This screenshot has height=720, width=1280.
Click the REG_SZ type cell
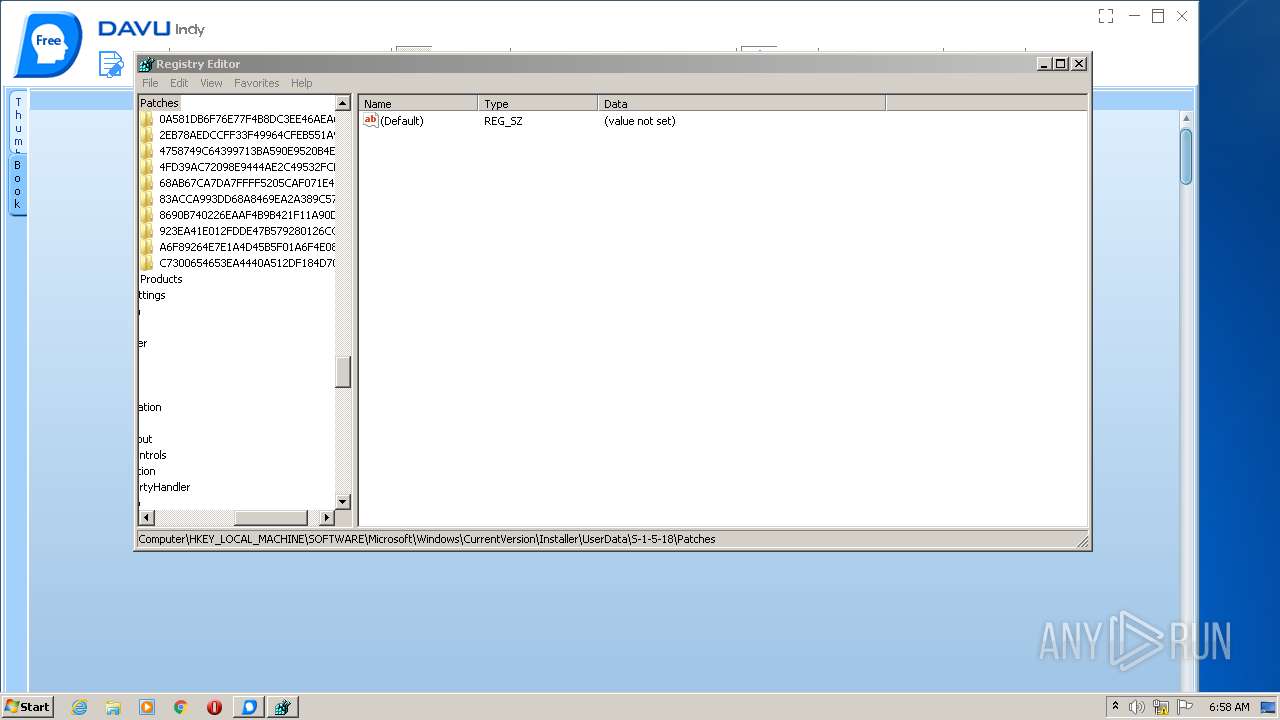[x=503, y=121]
